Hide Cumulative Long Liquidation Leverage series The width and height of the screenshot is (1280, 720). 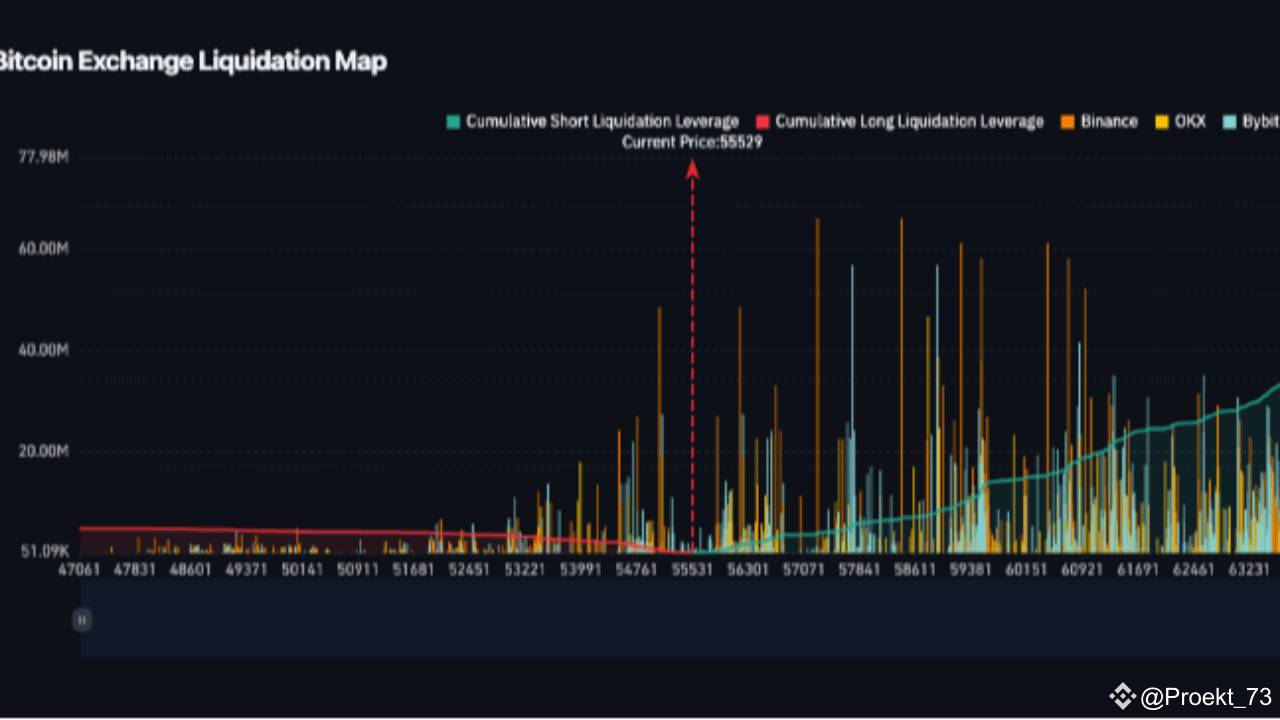[x=909, y=121]
